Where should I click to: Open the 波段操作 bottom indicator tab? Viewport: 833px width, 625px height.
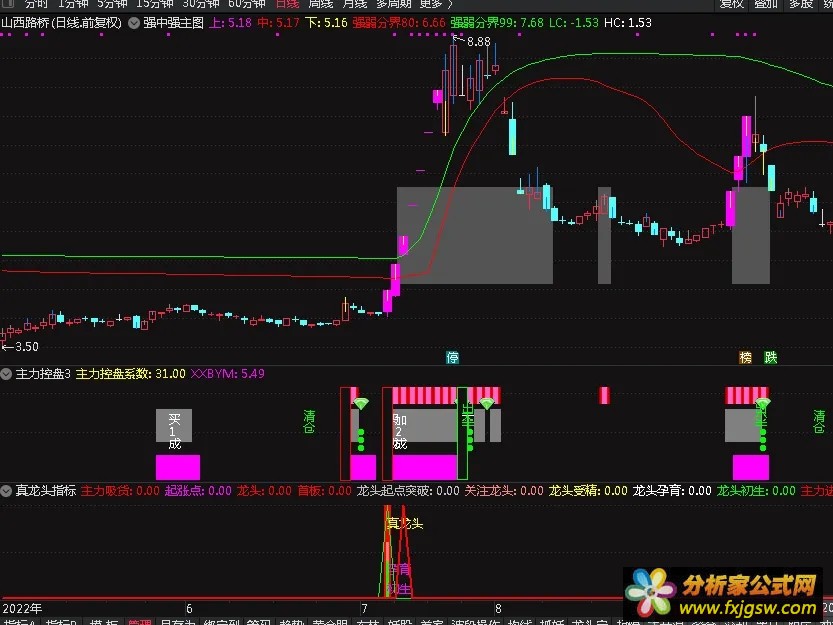(475, 622)
